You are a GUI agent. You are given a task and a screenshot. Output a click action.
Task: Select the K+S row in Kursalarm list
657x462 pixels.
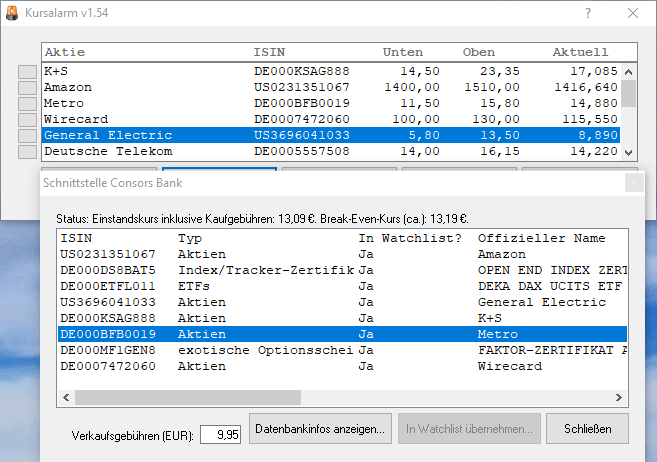(x=331, y=71)
